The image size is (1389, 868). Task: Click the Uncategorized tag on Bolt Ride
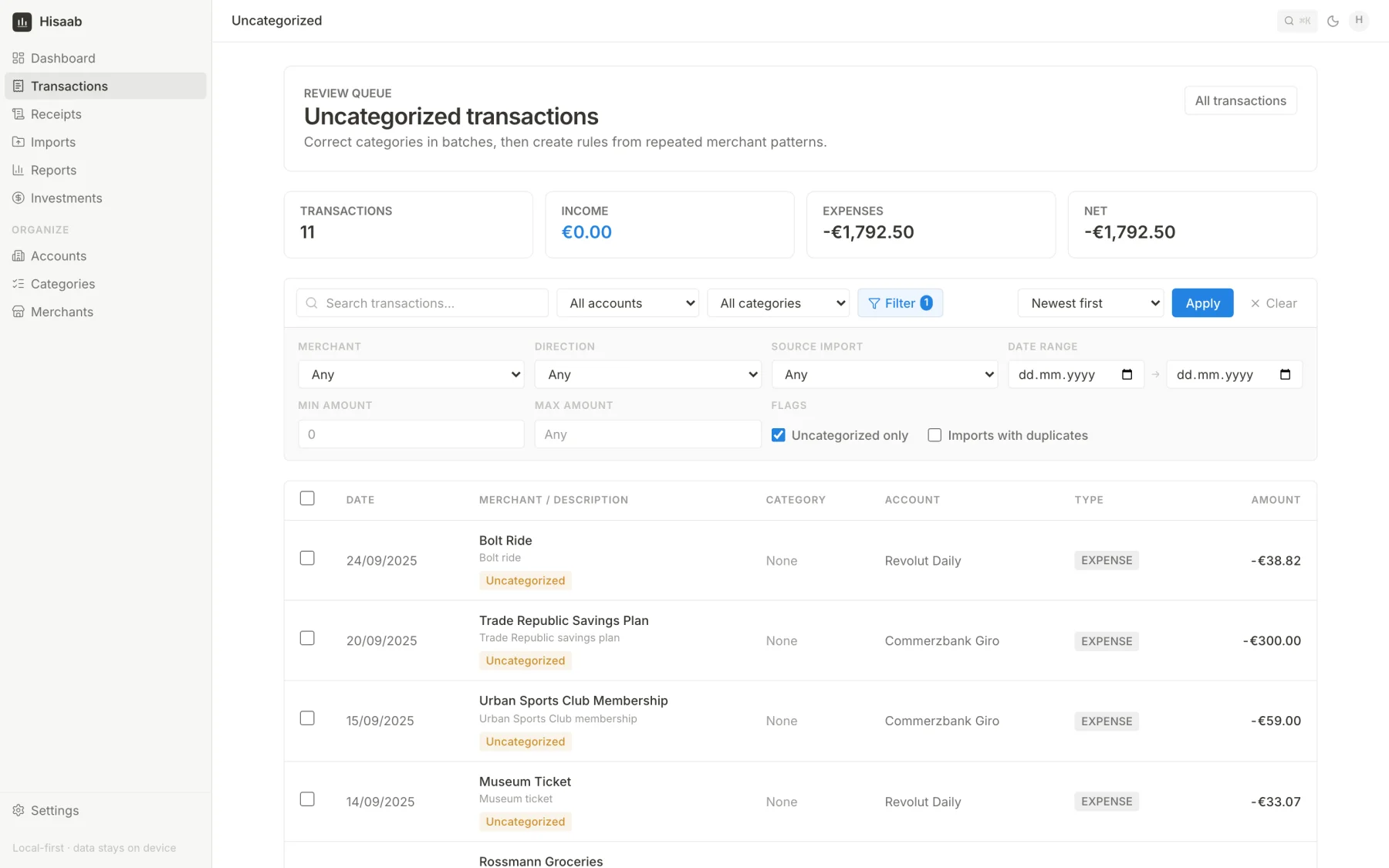(x=526, y=580)
